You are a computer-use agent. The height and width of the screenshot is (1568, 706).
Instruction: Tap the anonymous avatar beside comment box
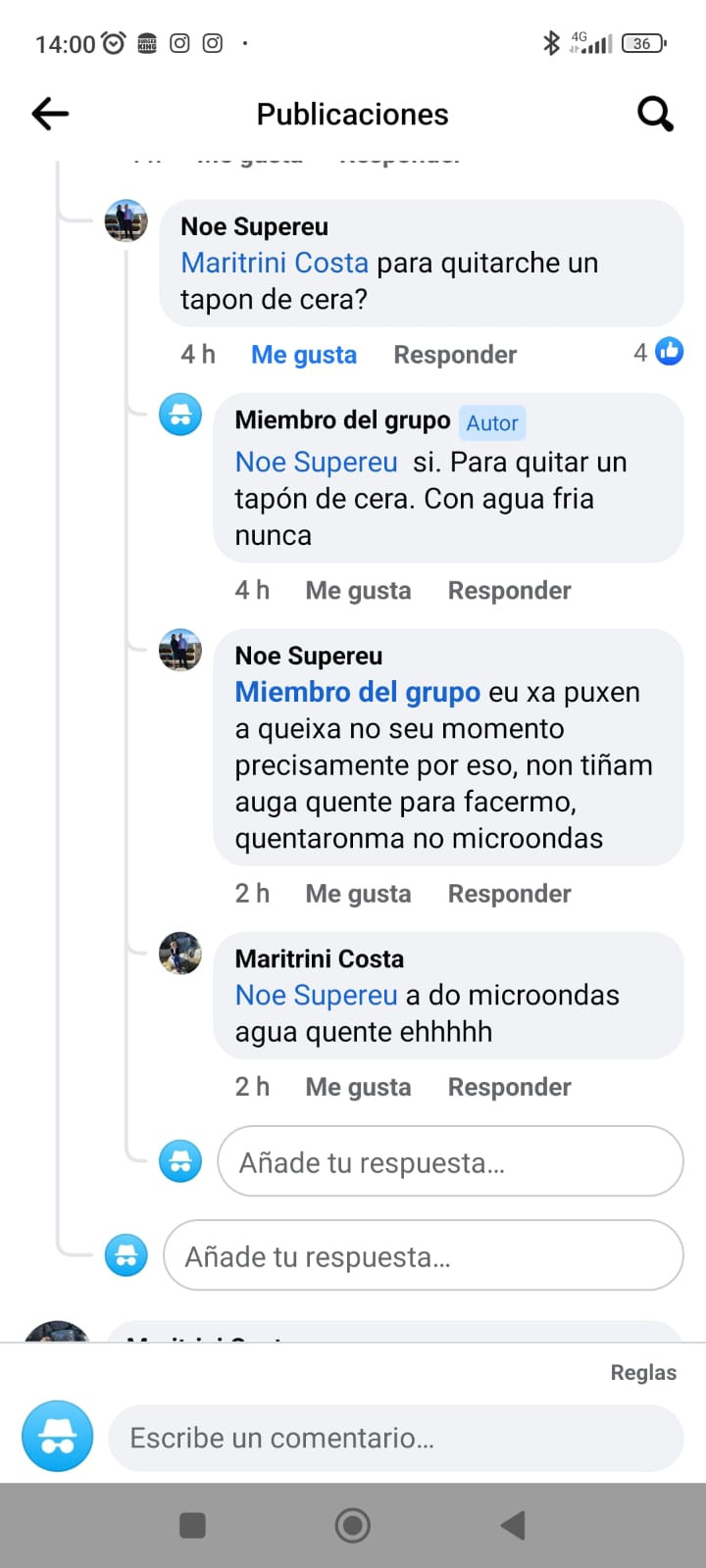58,1436
